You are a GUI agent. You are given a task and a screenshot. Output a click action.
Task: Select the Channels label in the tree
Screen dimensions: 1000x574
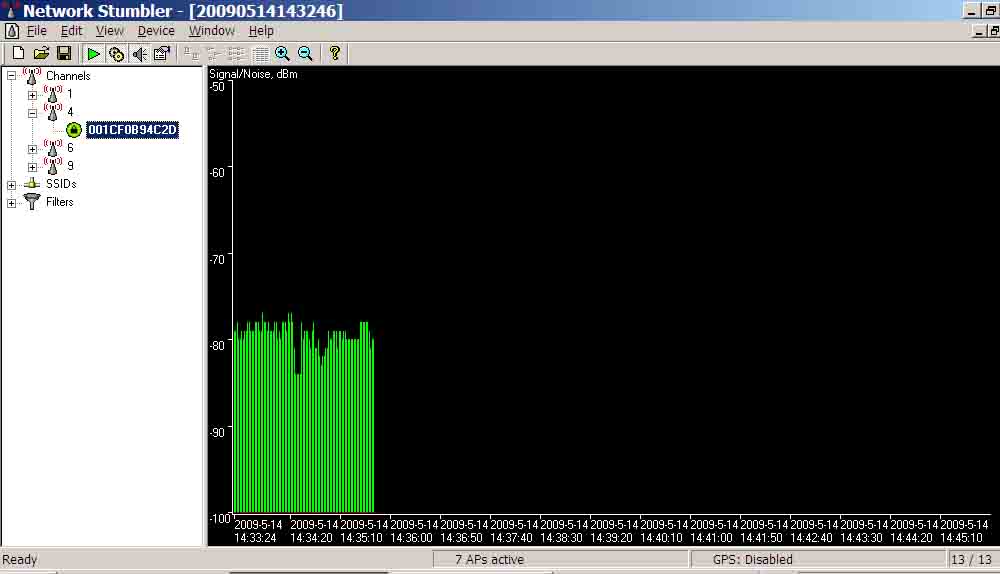point(68,76)
